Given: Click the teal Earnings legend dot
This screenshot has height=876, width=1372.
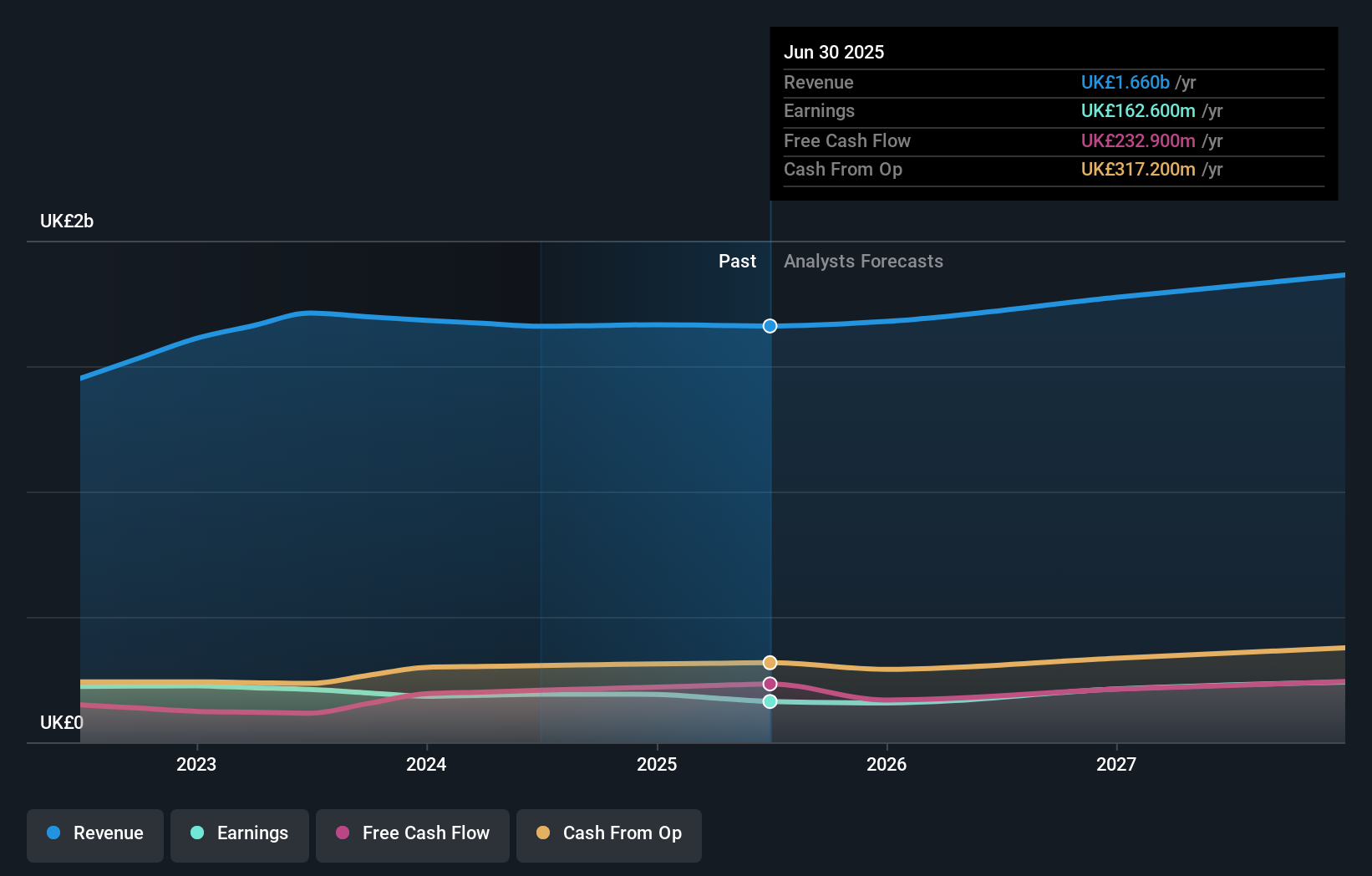Looking at the screenshot, I should click(196, 833).
